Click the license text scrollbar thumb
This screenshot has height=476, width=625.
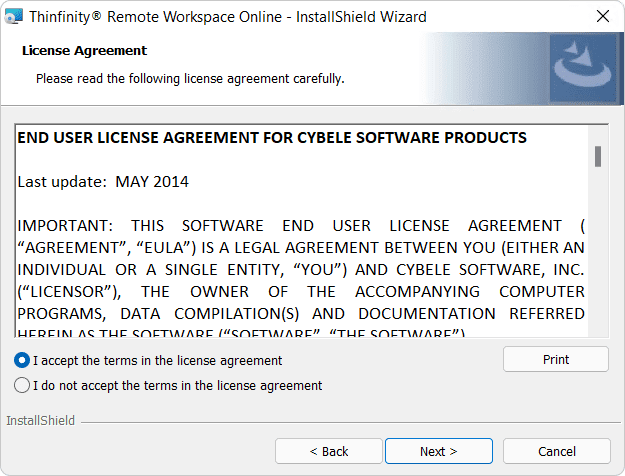597,156
